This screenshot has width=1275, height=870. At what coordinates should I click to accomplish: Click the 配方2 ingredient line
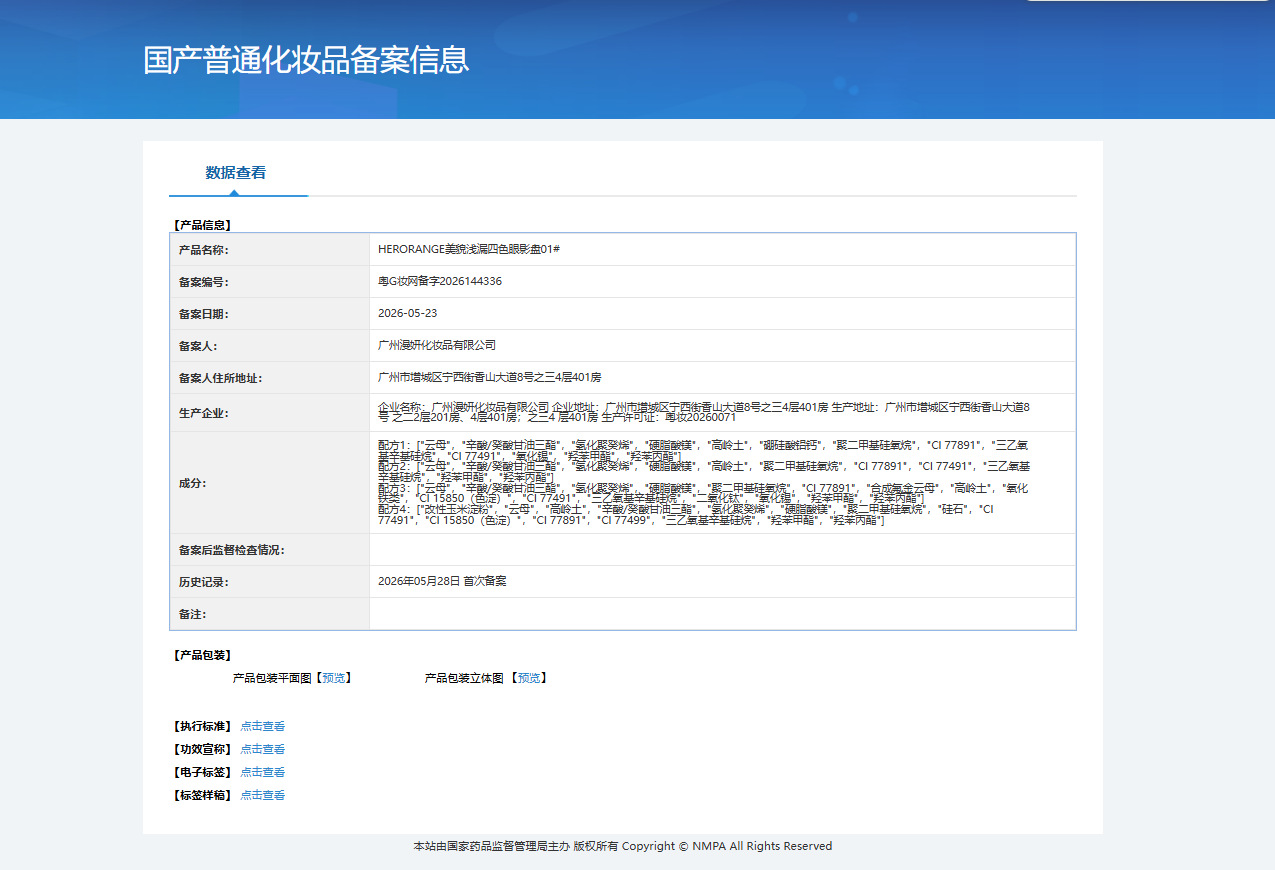click(704, 471)
